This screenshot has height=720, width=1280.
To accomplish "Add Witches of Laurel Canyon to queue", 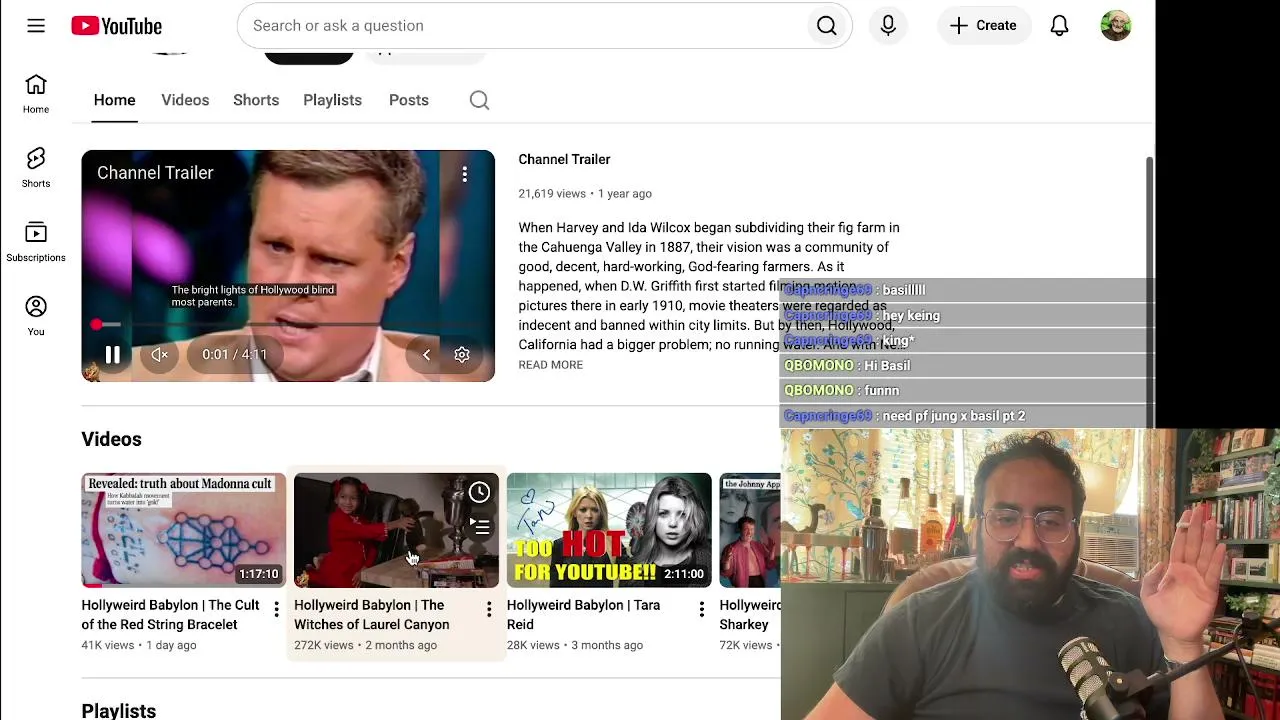I will (x=480, y=526).
